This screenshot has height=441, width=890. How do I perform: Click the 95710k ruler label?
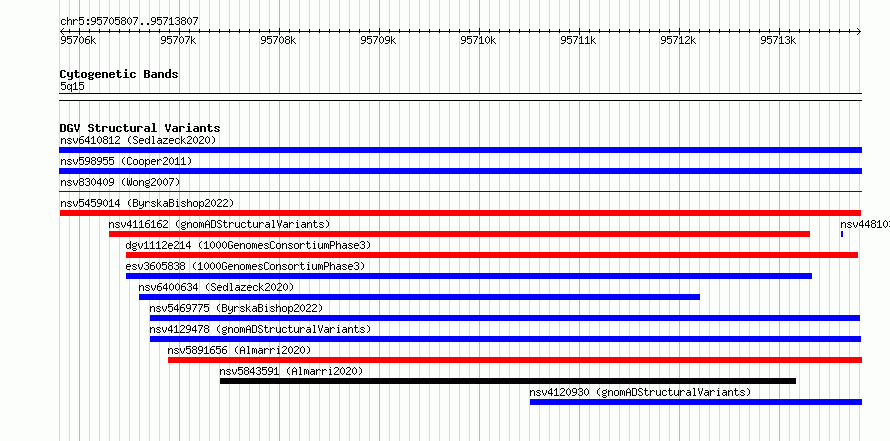coord(478,40)
